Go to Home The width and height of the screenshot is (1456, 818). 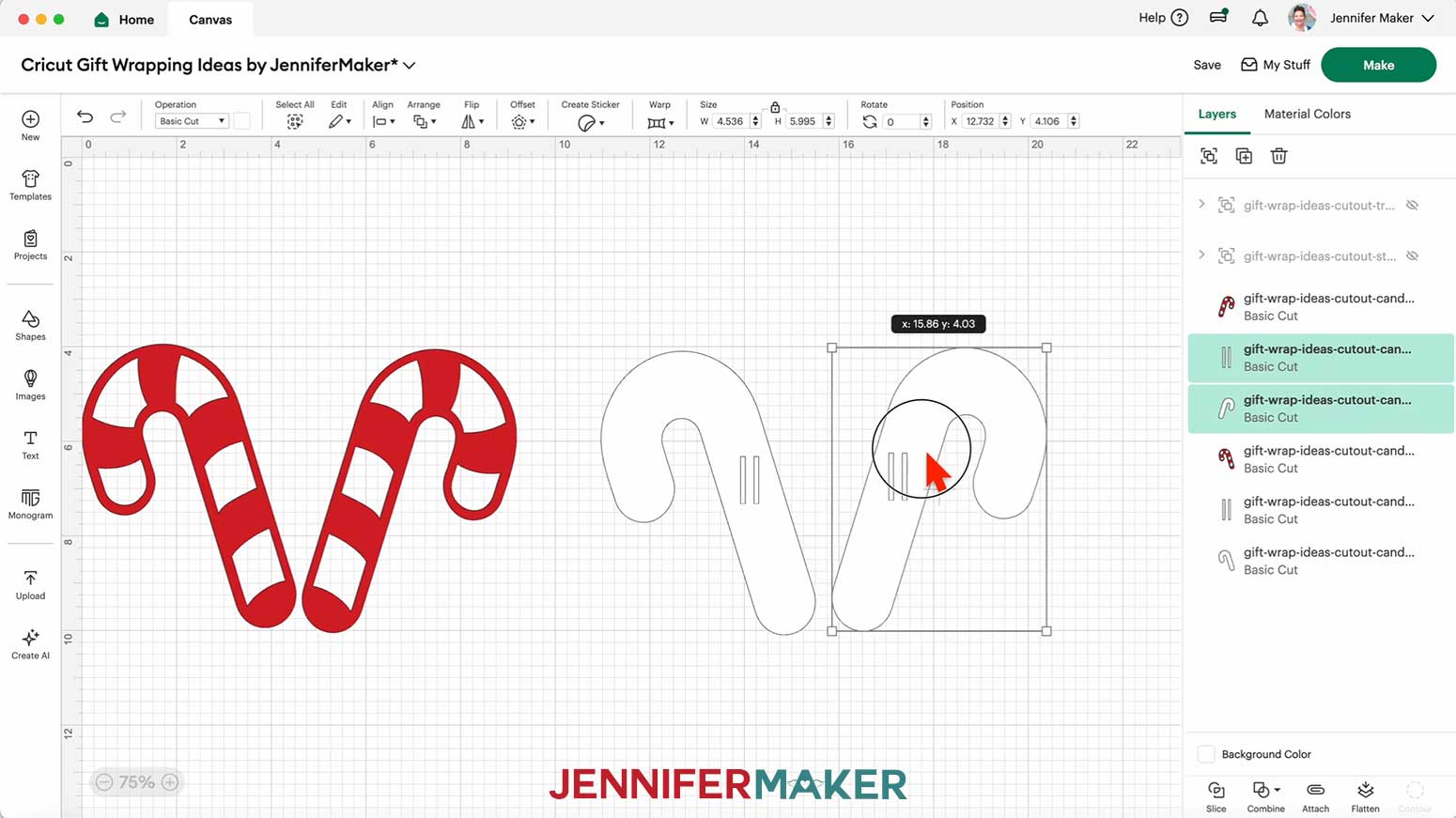coord(124,19)
